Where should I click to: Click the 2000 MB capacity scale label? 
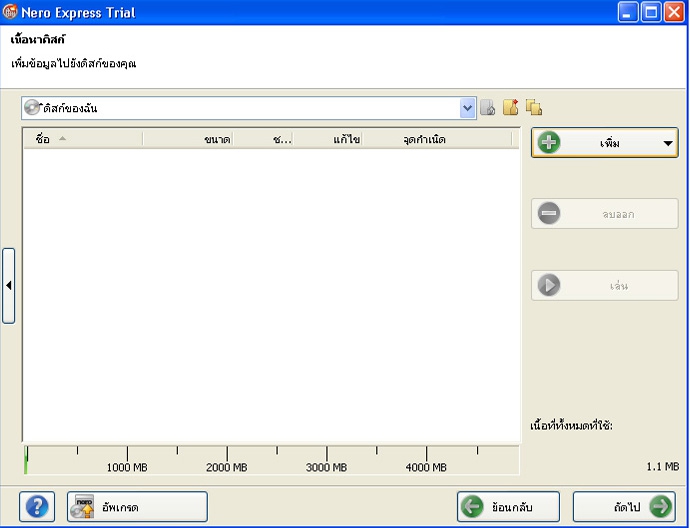pos(227,467)
